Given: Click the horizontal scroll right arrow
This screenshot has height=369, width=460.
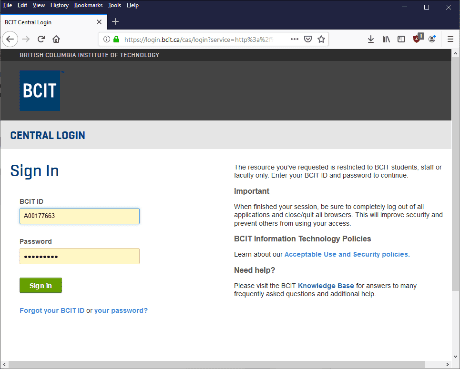Looking at the screenshot, I should 448,364.
